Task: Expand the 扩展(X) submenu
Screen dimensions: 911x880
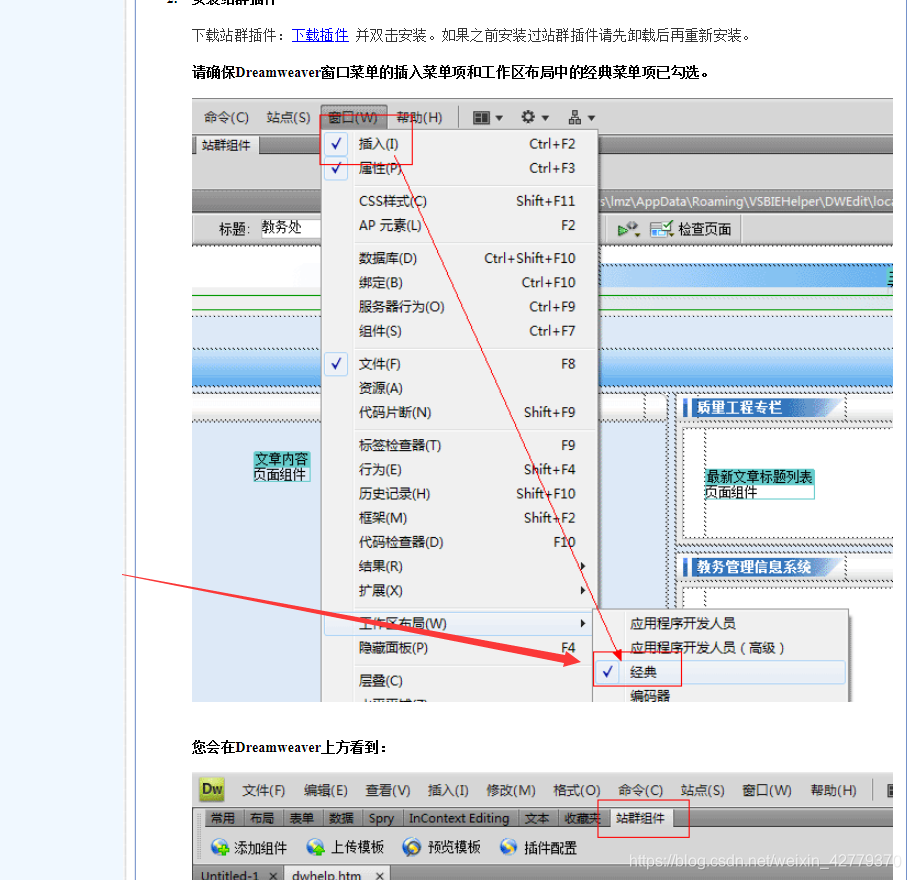Action: tap(461, 591)
